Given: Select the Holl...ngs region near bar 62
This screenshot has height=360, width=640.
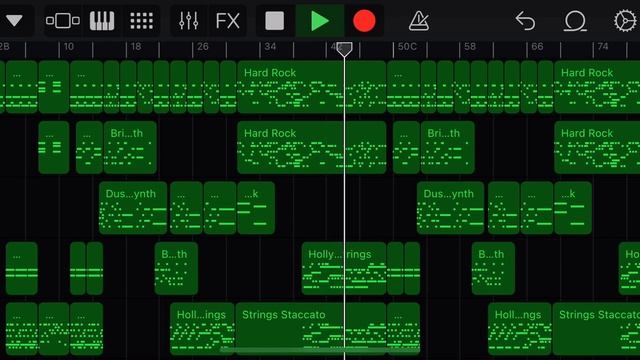Looking at the screenshot, I should click(x=520, y=329).
